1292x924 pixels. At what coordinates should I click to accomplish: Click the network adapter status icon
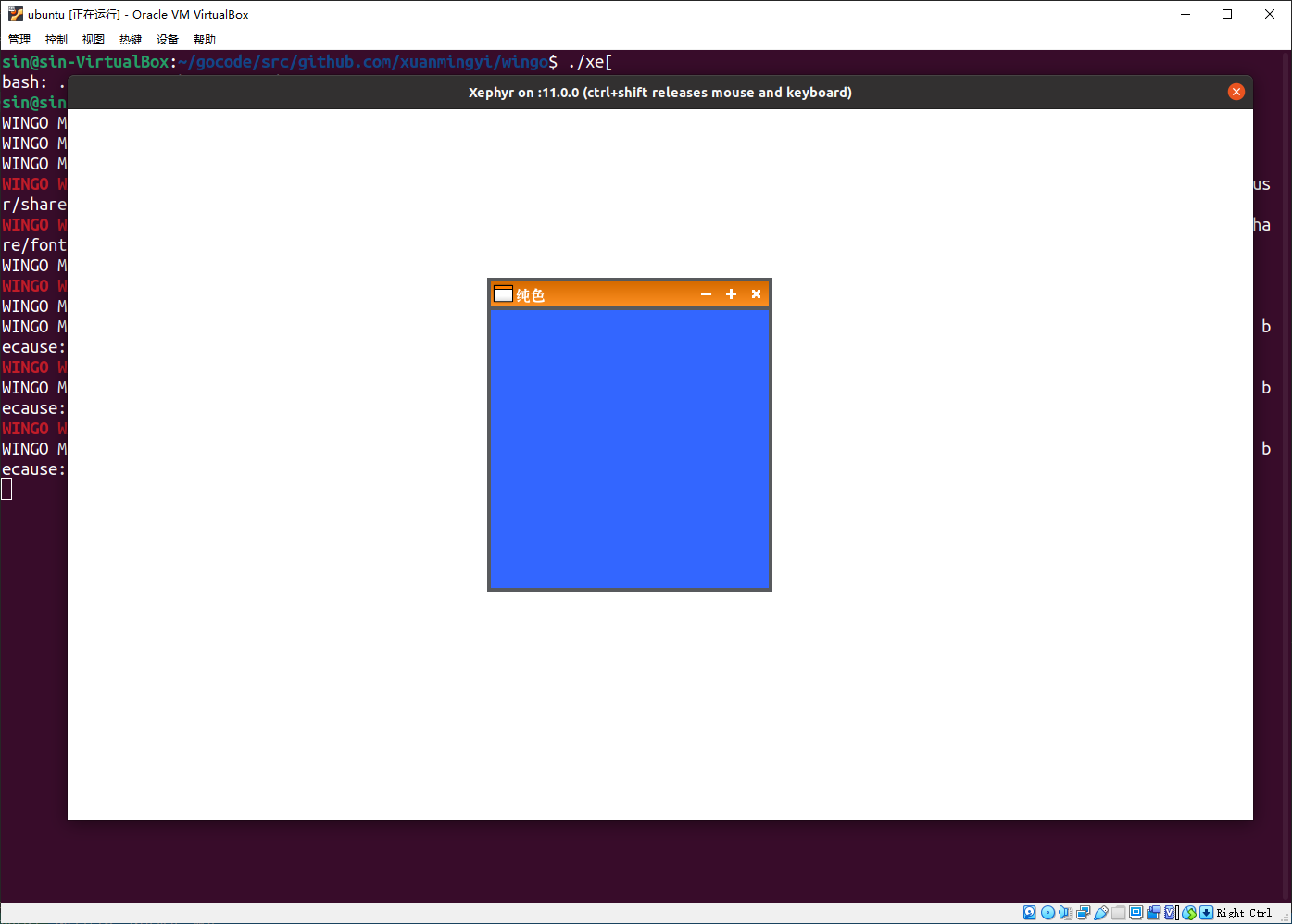(x=1083, y=913)
